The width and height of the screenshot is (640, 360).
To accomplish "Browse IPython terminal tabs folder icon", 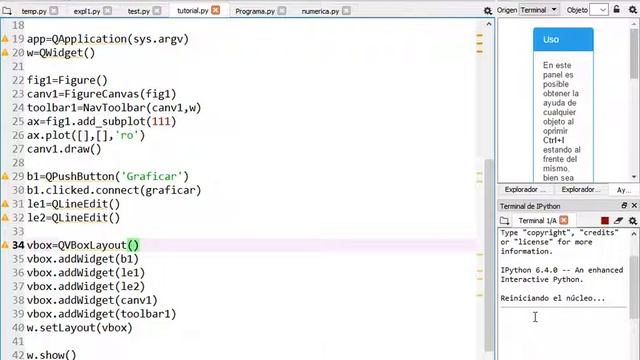I will (504, 221).
